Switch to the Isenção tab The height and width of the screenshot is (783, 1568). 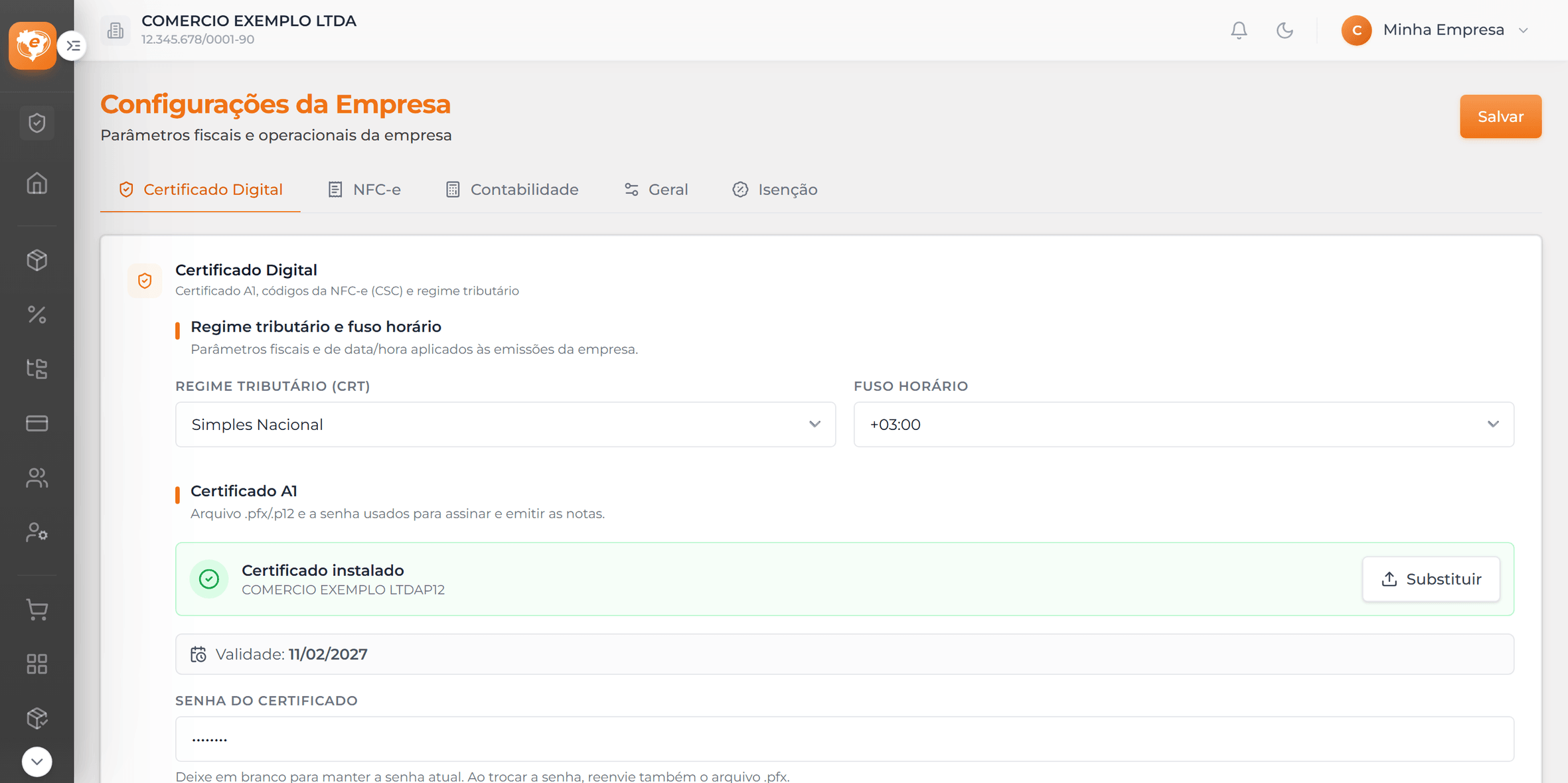pyautogui.click(x=775, y=190)
